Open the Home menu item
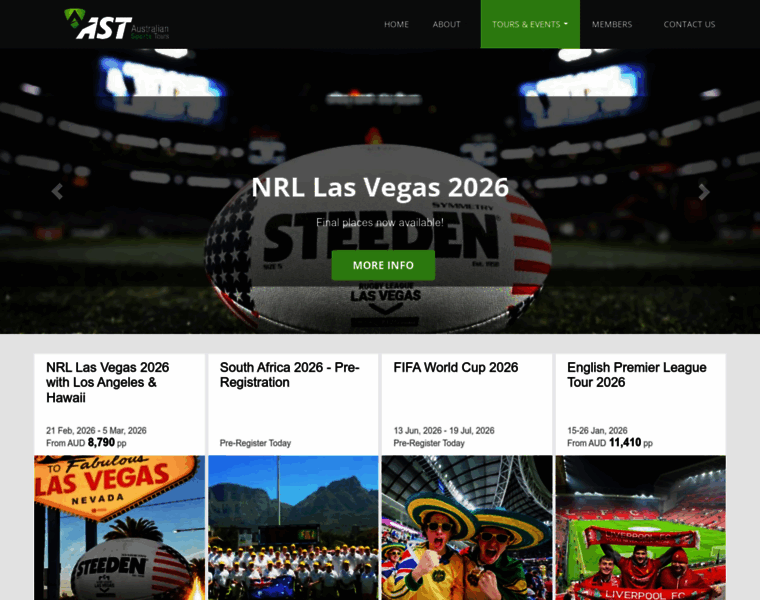This screenshot has width=760, height=600. (396, 24)
